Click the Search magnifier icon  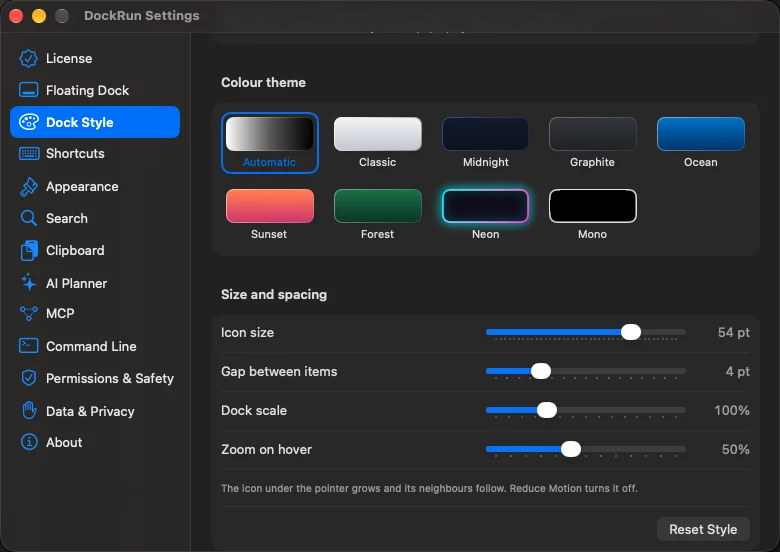pyautogui.click(x=28, y=218)
